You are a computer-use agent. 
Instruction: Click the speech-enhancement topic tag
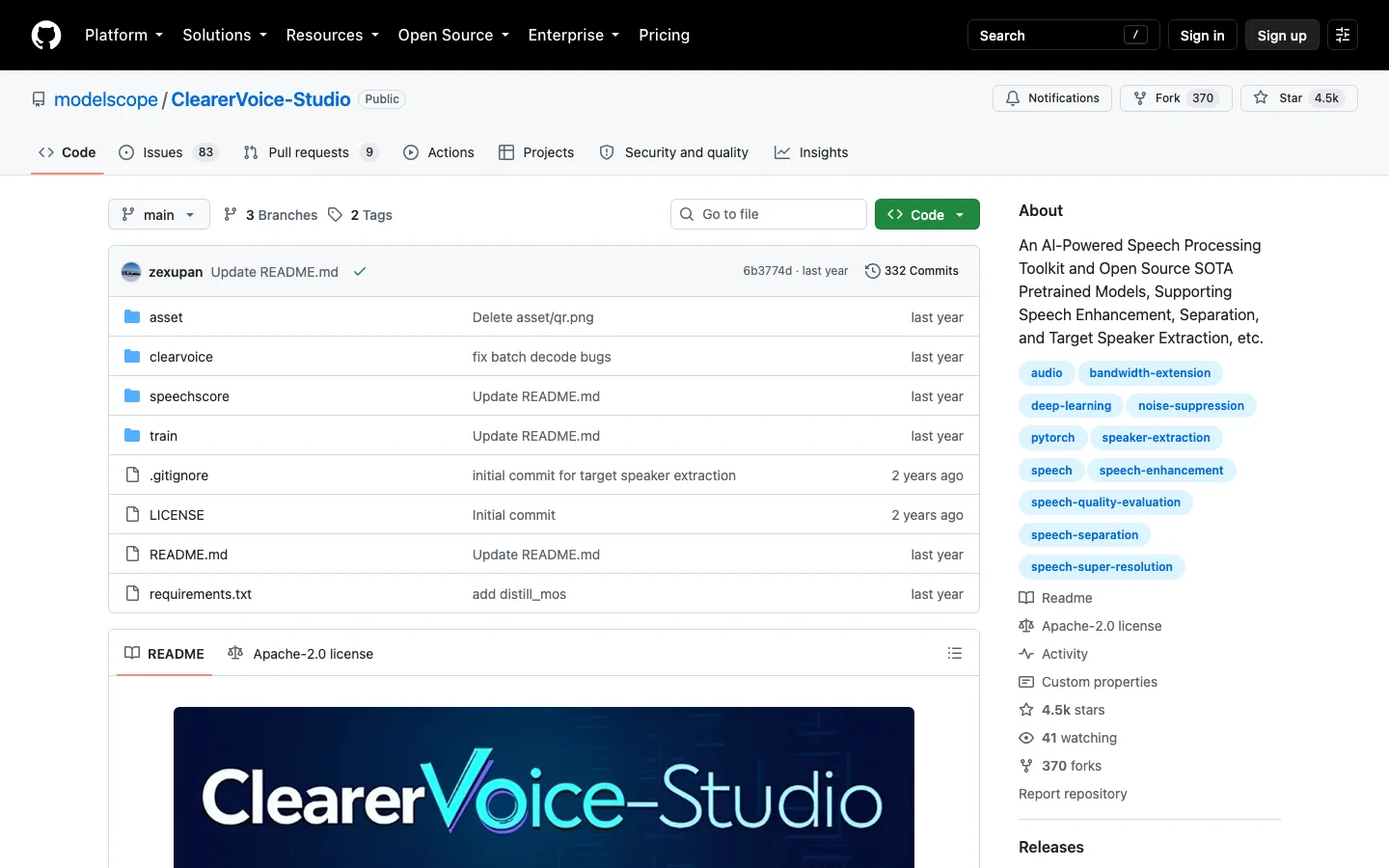point(1161,471)
